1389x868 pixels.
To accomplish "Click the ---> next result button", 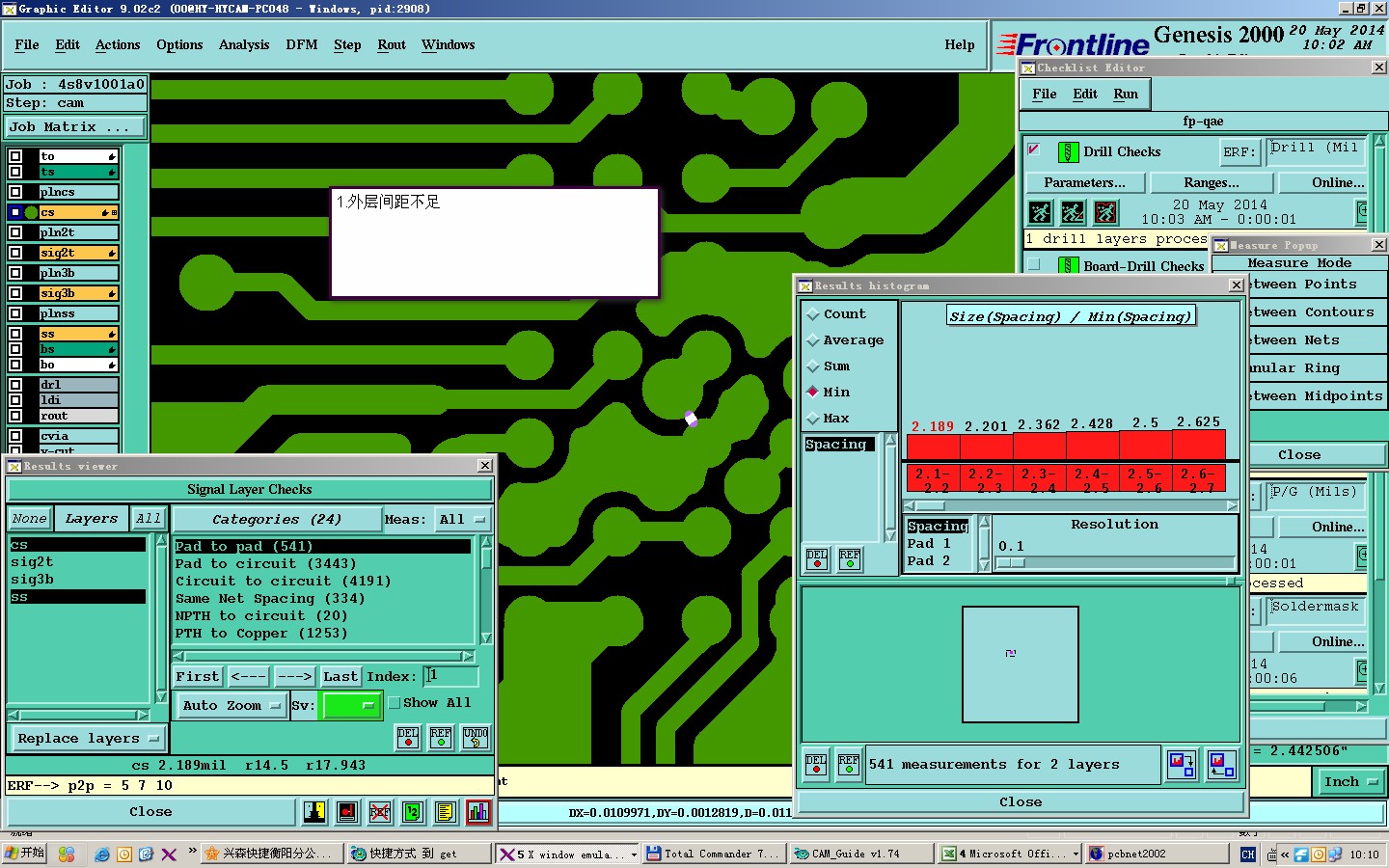I will tap(294, 677).
